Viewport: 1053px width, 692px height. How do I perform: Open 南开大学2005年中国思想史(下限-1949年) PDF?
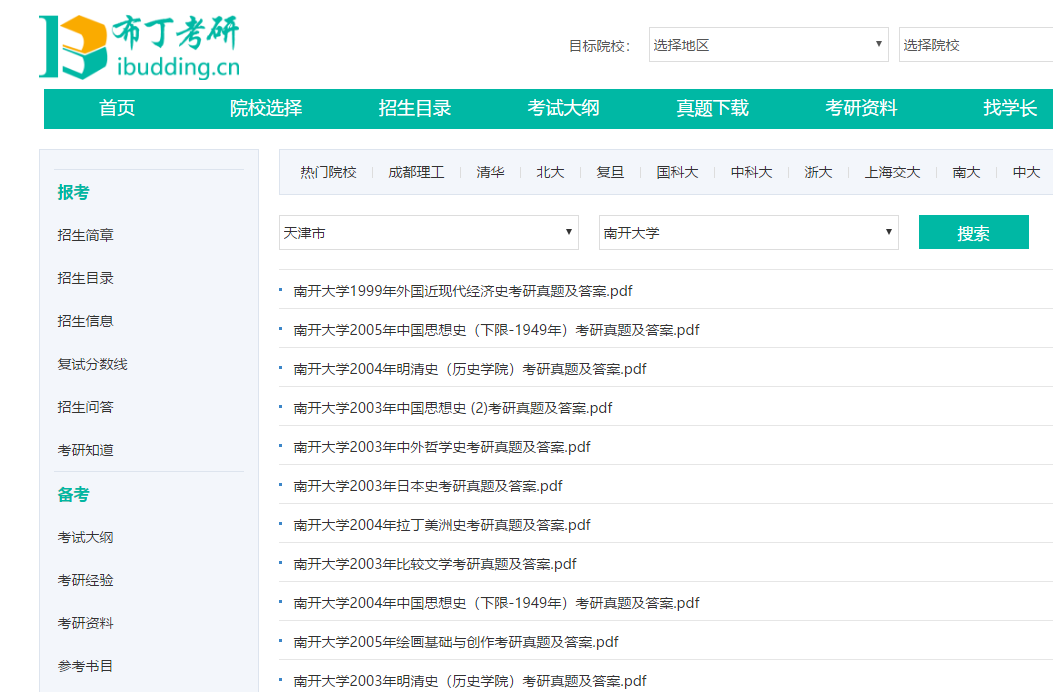[496, 330]
